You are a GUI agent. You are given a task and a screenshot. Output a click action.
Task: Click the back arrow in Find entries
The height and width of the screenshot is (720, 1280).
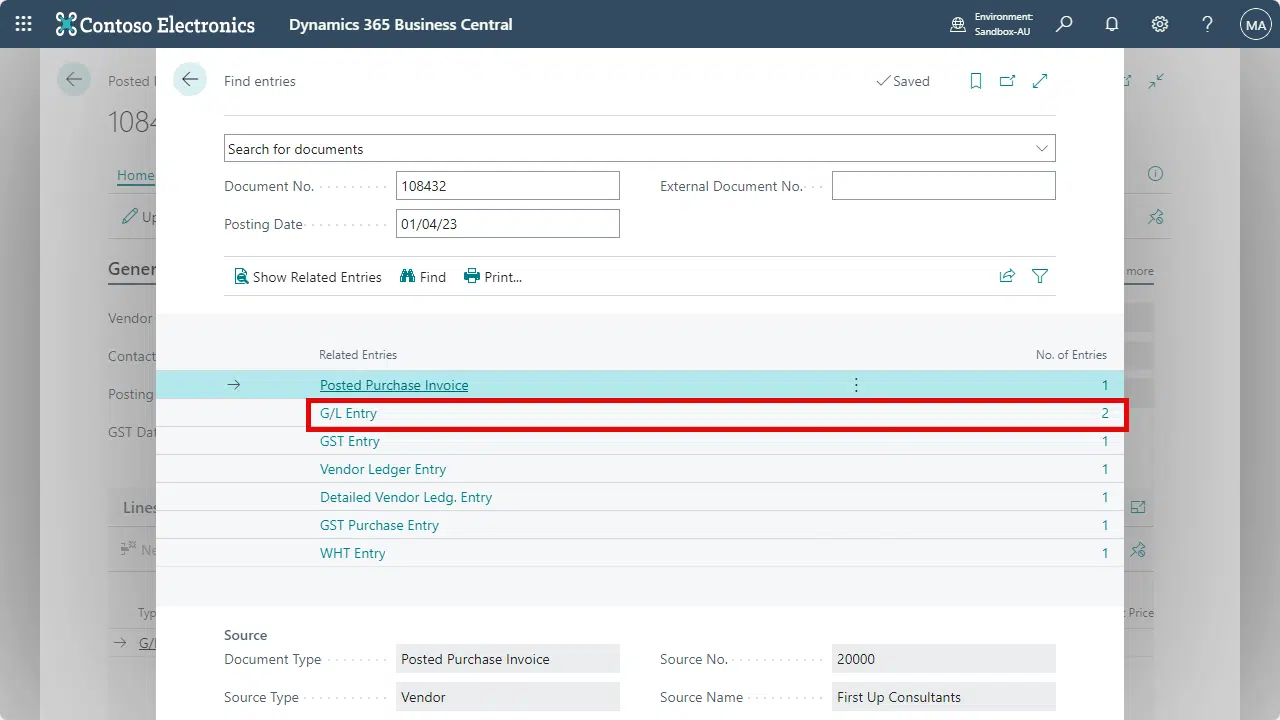pyautogui.click(x=190, y=80)
